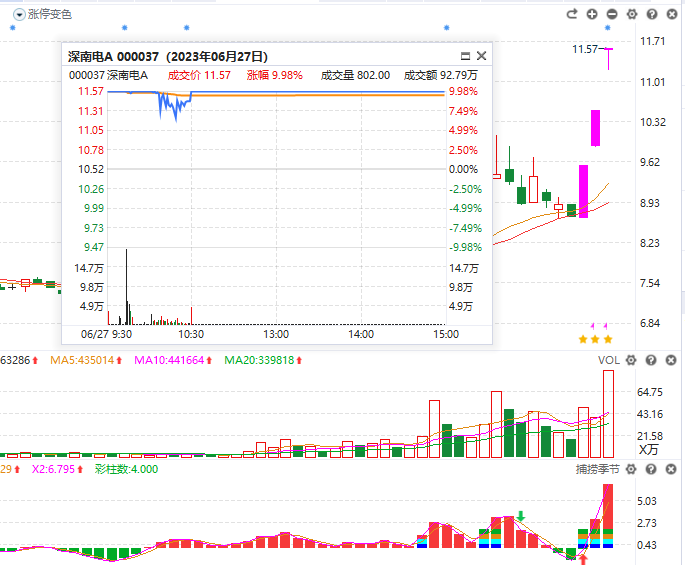
Task: Close the VOL indicator panel
Action: coord(671,360)
